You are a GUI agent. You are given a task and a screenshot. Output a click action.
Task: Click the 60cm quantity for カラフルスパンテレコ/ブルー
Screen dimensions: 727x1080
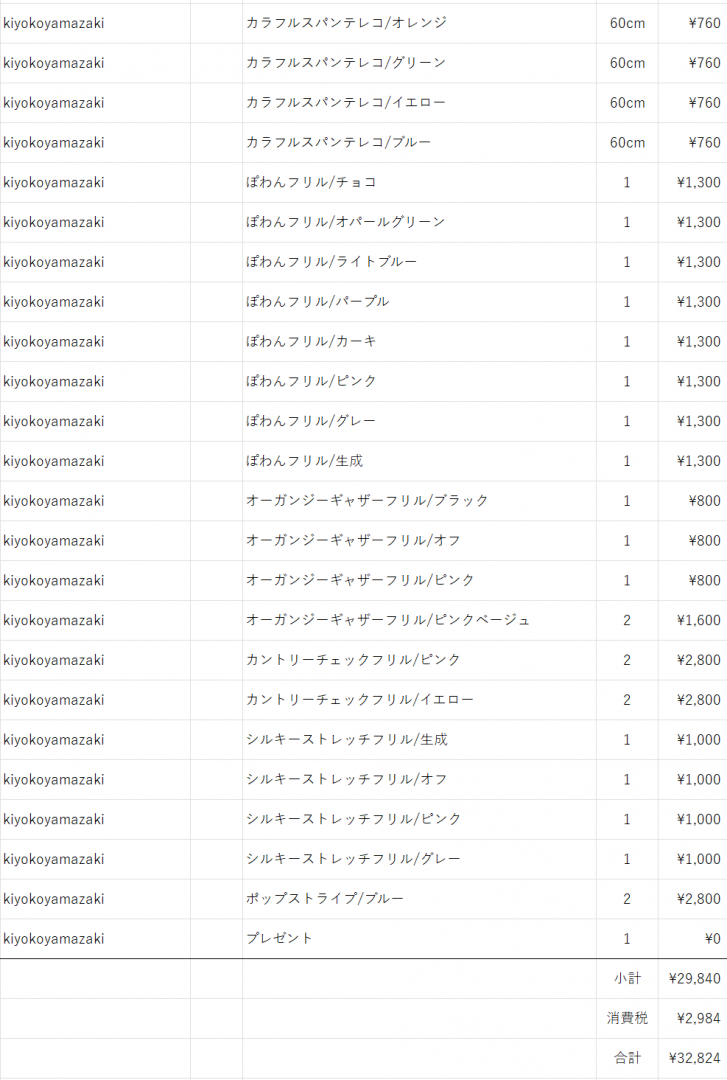coord(627,143)
